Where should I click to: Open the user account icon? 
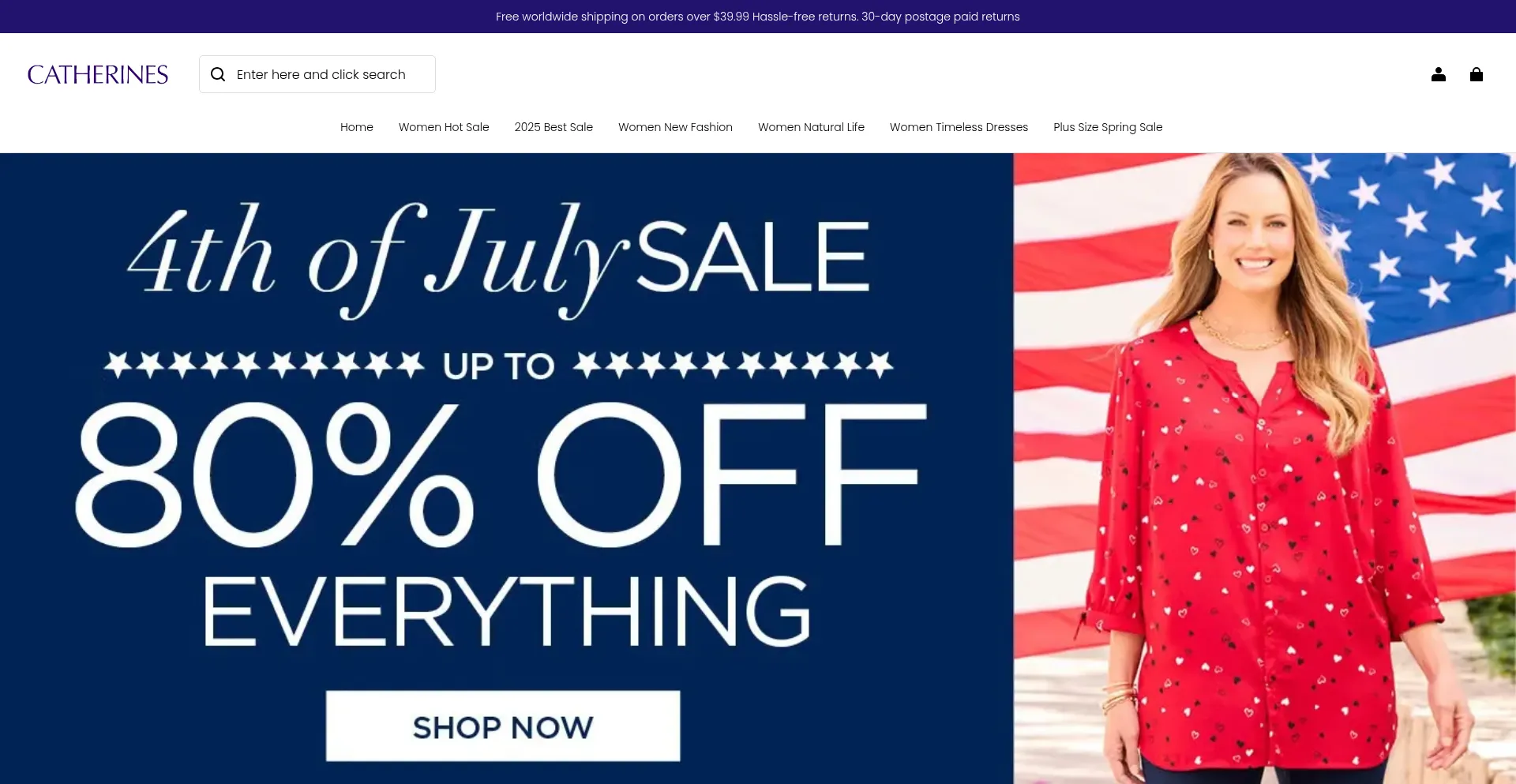point(1439,74)
